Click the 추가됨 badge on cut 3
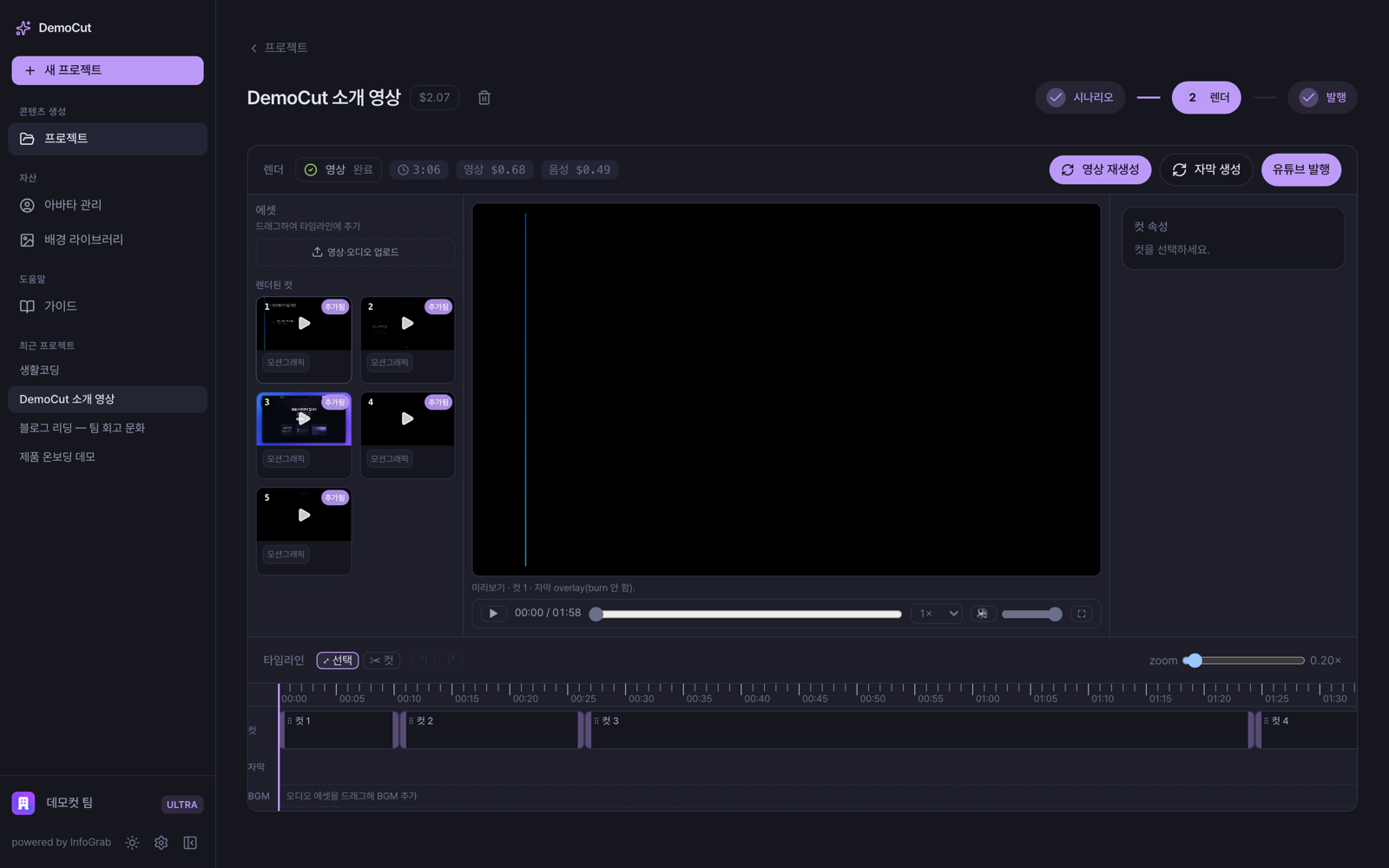 335,403
